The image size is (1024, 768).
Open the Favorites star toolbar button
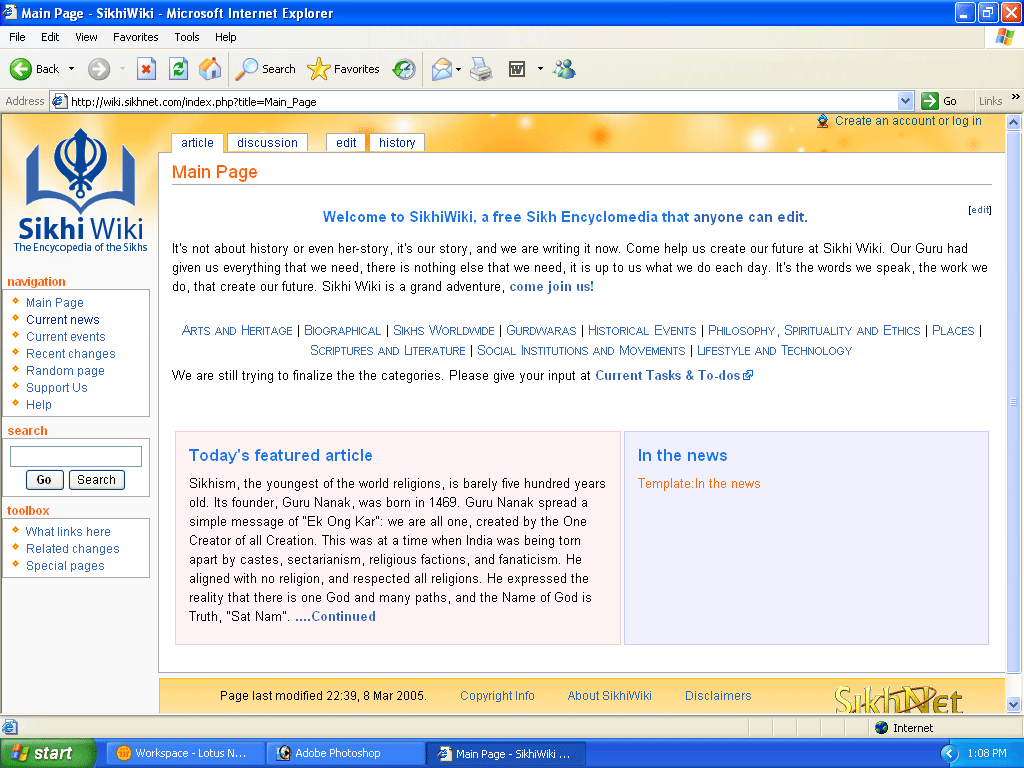(x=344, y=69)
